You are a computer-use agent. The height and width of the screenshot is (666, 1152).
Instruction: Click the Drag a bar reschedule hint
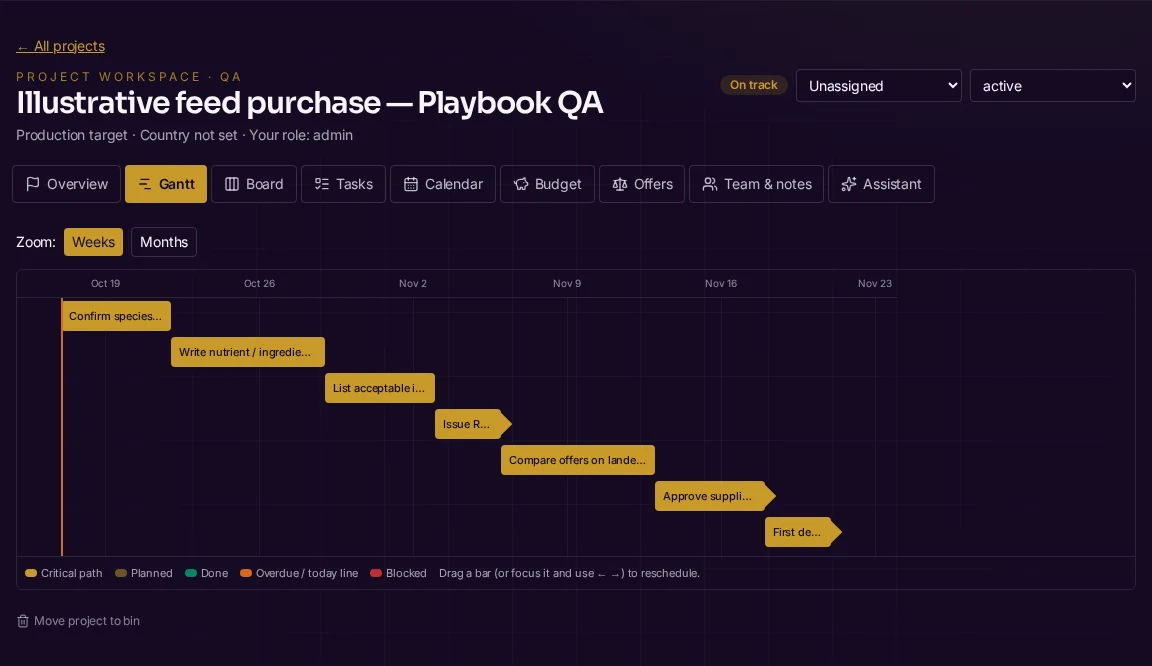click(x=569, y=573)
